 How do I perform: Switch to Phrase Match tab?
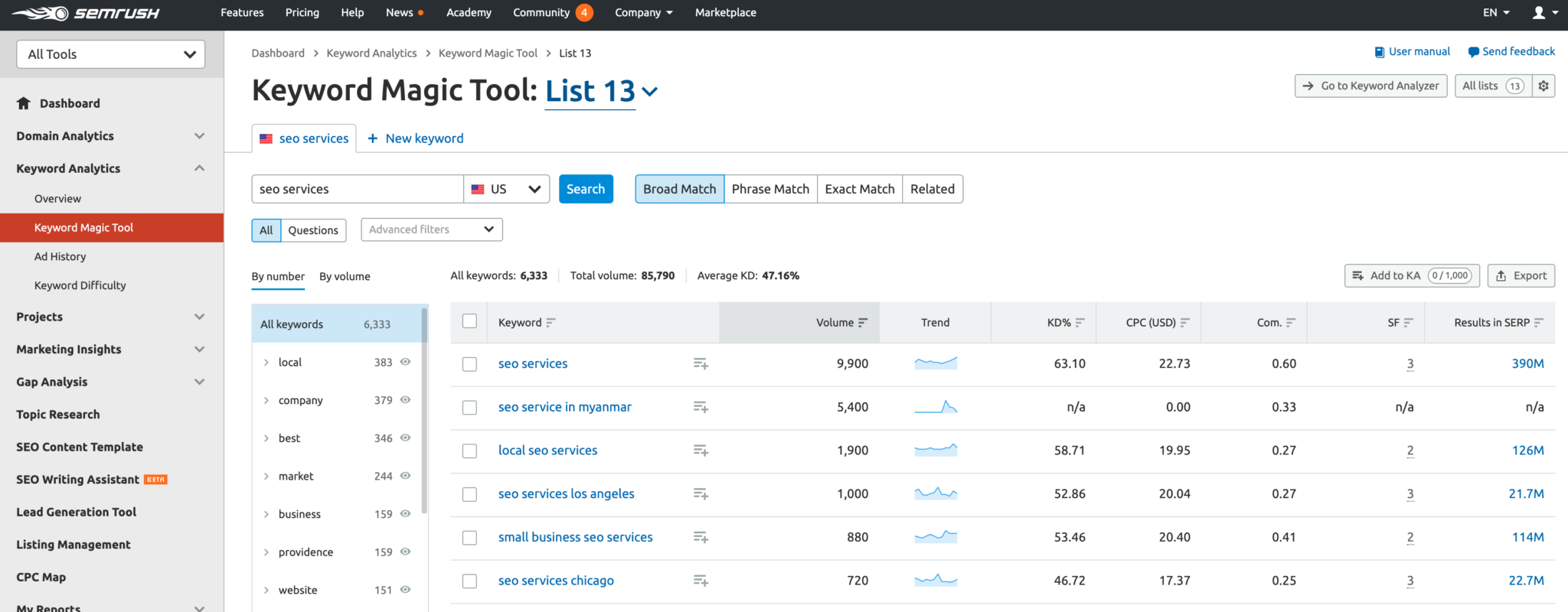[x=770, y=189]
